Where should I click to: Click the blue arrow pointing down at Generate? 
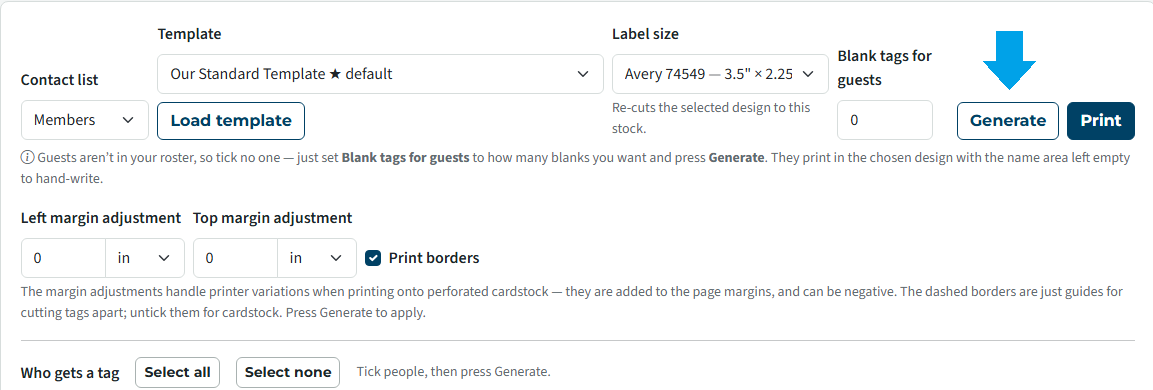click(1009, 60)
